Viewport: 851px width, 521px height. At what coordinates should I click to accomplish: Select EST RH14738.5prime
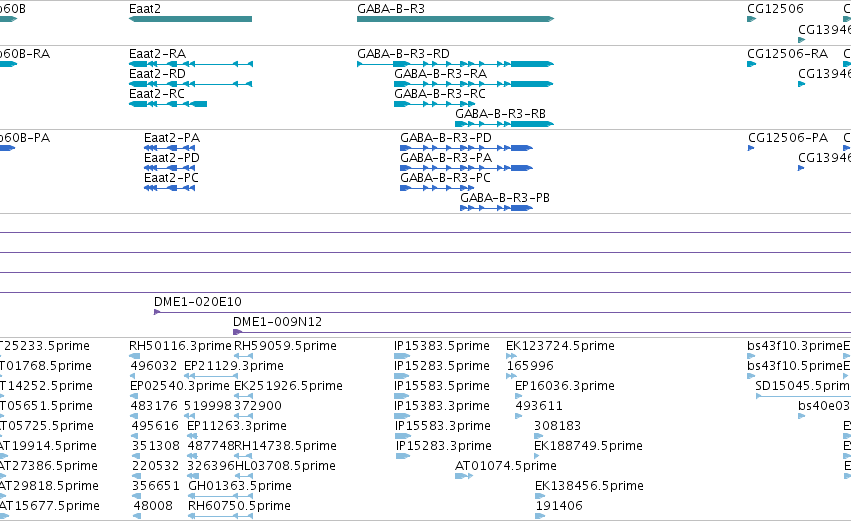click(285, 446)
